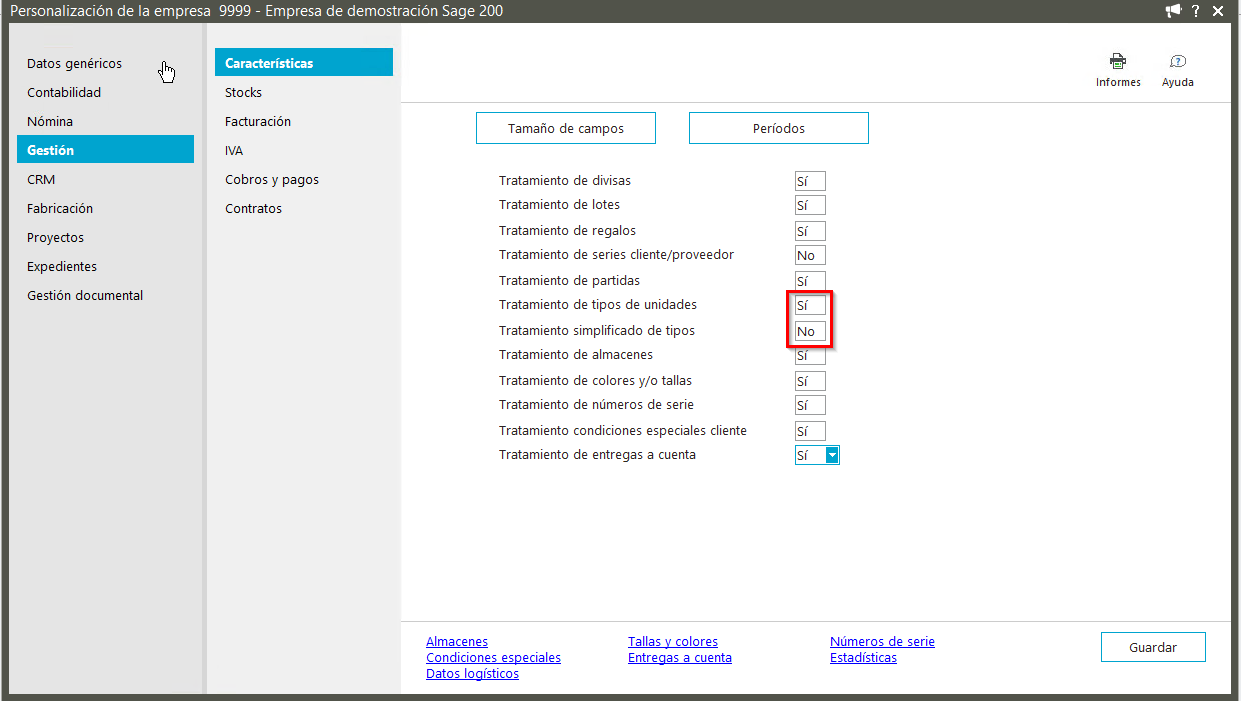
Task: Toggle Tratamiento simplificado de tipos field
Action: point(810,331)
